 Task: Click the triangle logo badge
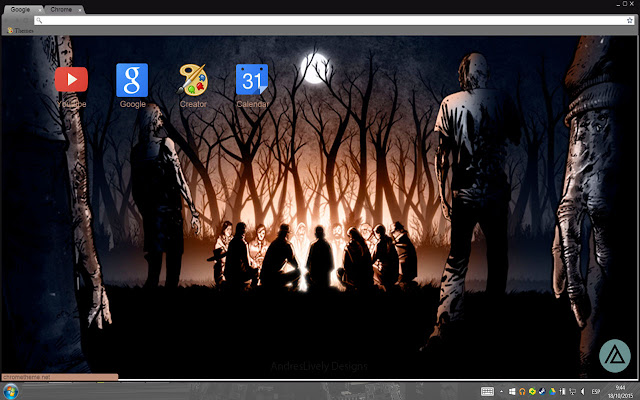coord(615,356)
